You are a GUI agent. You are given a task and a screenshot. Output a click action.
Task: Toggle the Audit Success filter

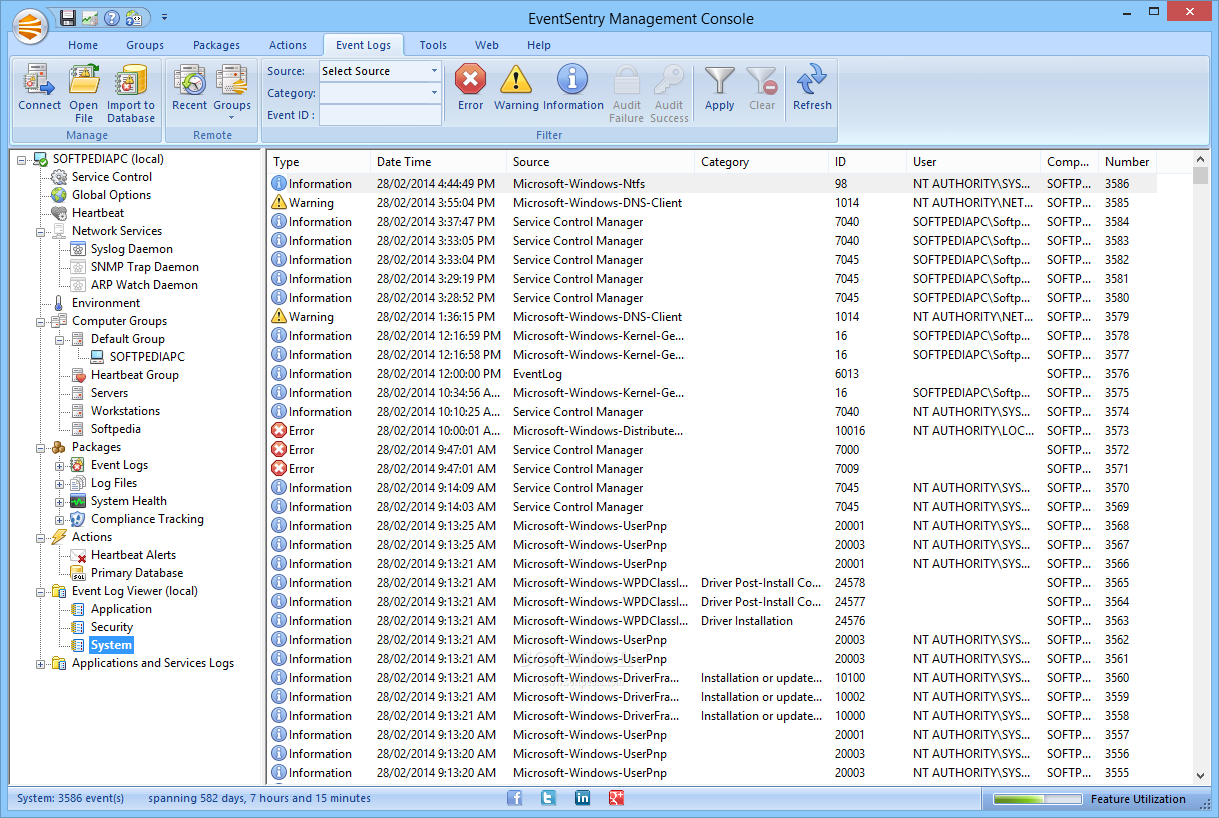669,93
